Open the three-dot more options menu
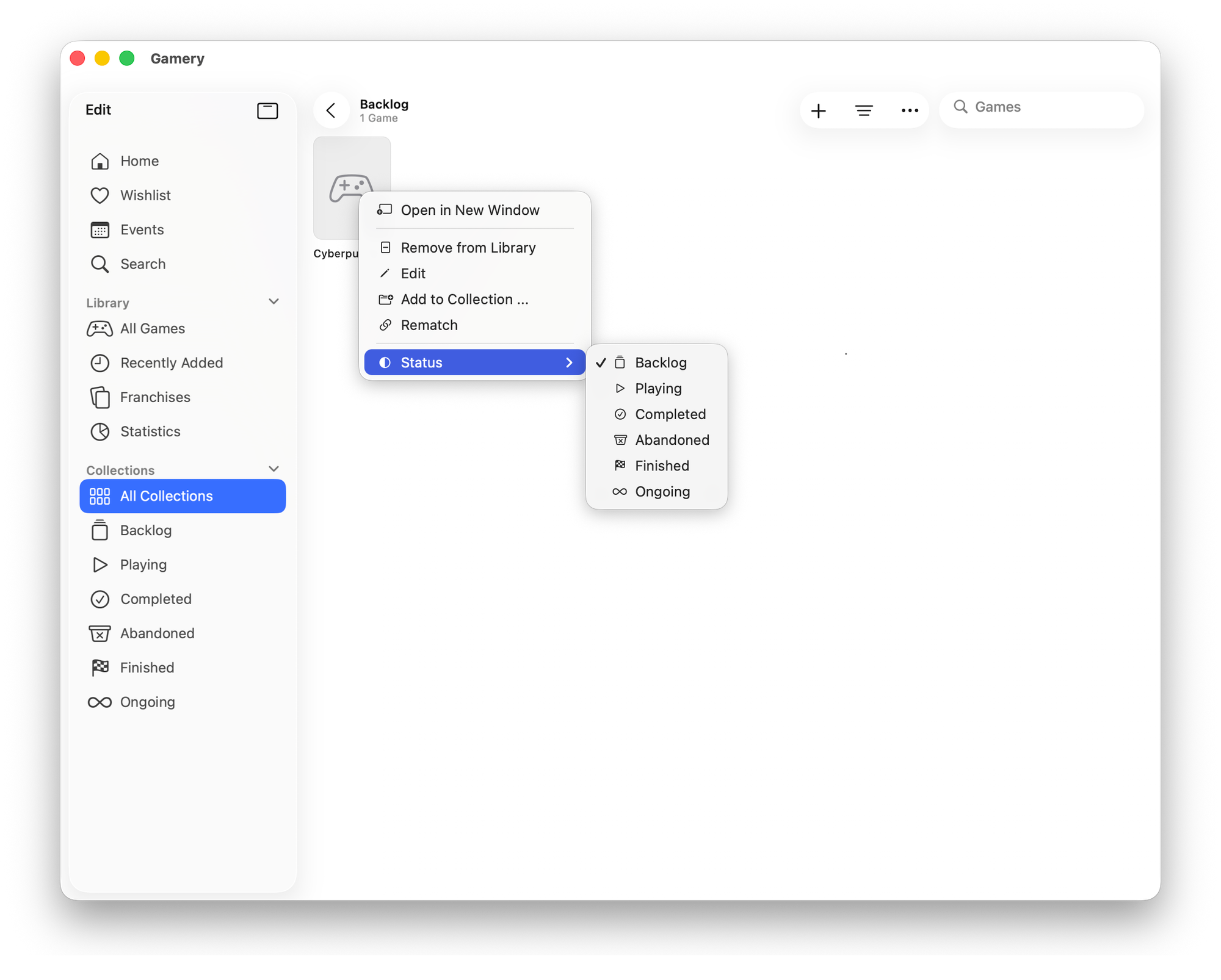1221x980 pixels. (x=909, y=110)
